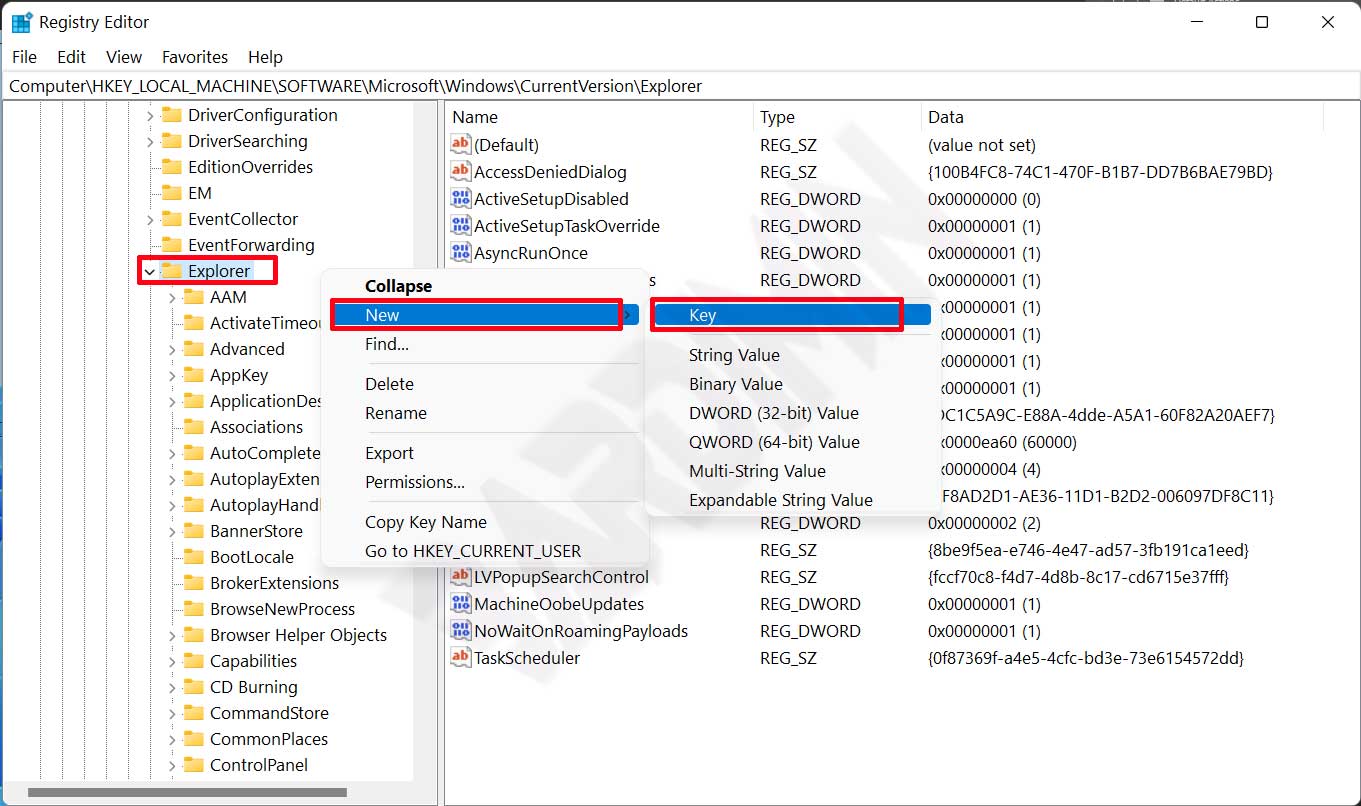Click the folder icon of BannerStore key
The image size is (1361, 806).
193,531
